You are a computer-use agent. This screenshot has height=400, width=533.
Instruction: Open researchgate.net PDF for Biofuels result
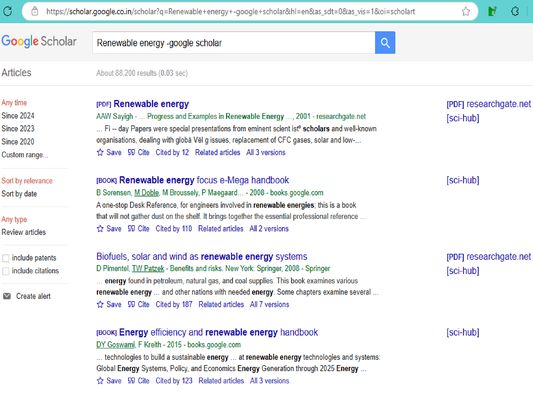point(488,257)
